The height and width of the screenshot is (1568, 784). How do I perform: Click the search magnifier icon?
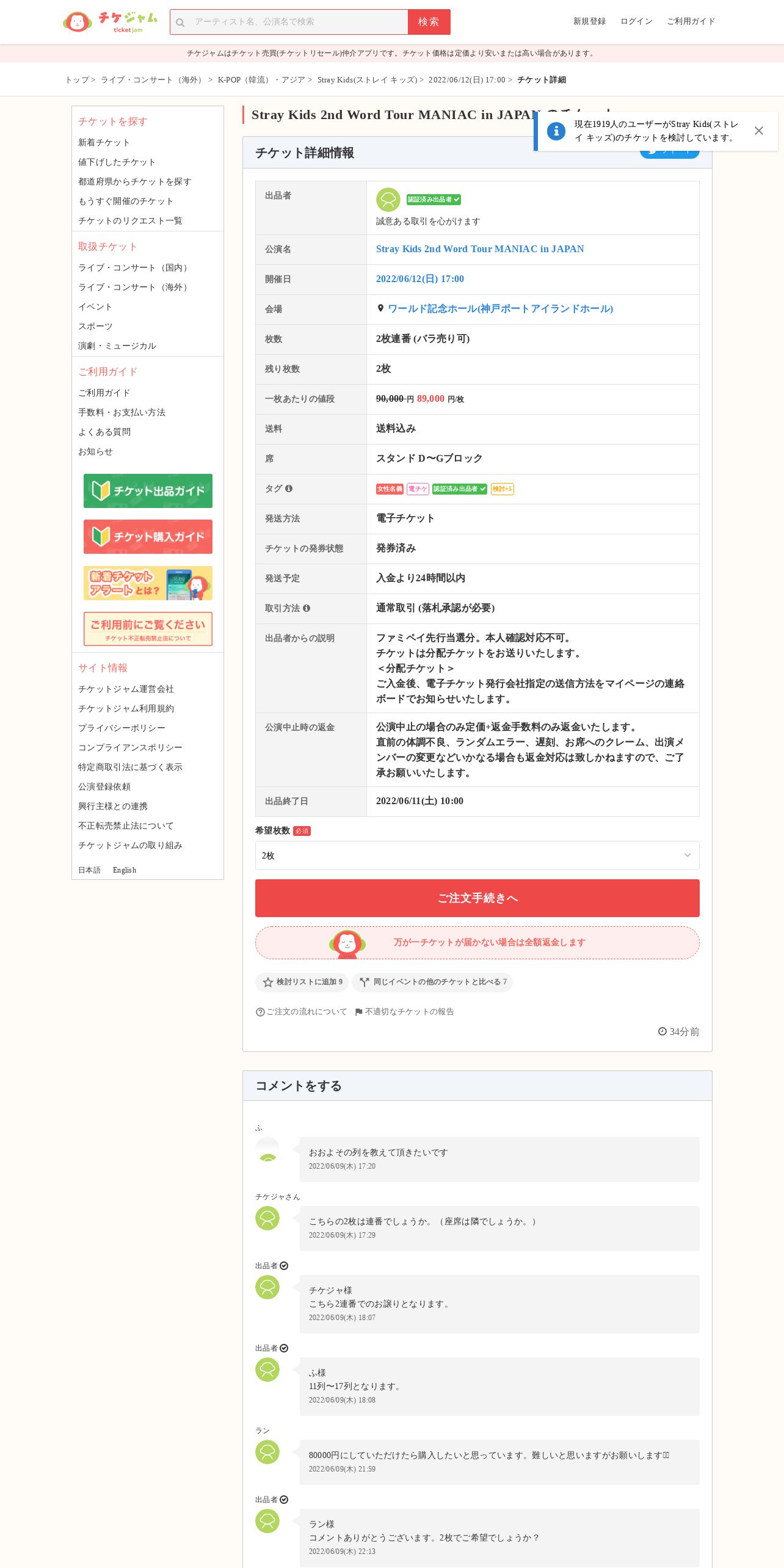coord(180,23)
